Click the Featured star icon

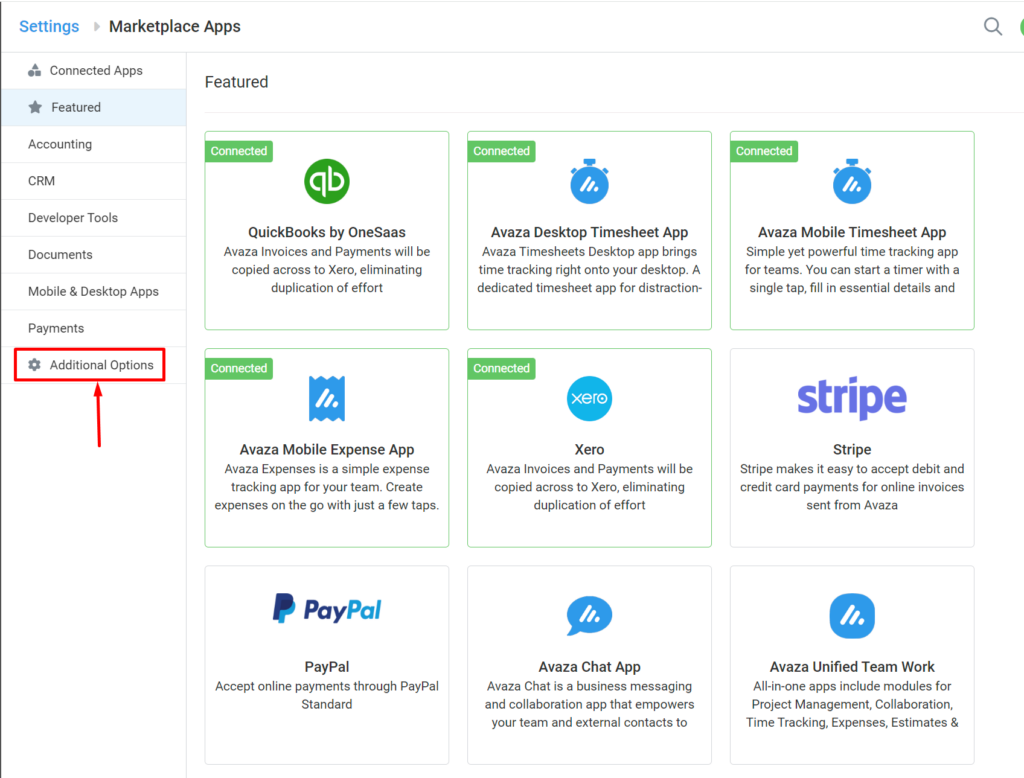point(35,107)
